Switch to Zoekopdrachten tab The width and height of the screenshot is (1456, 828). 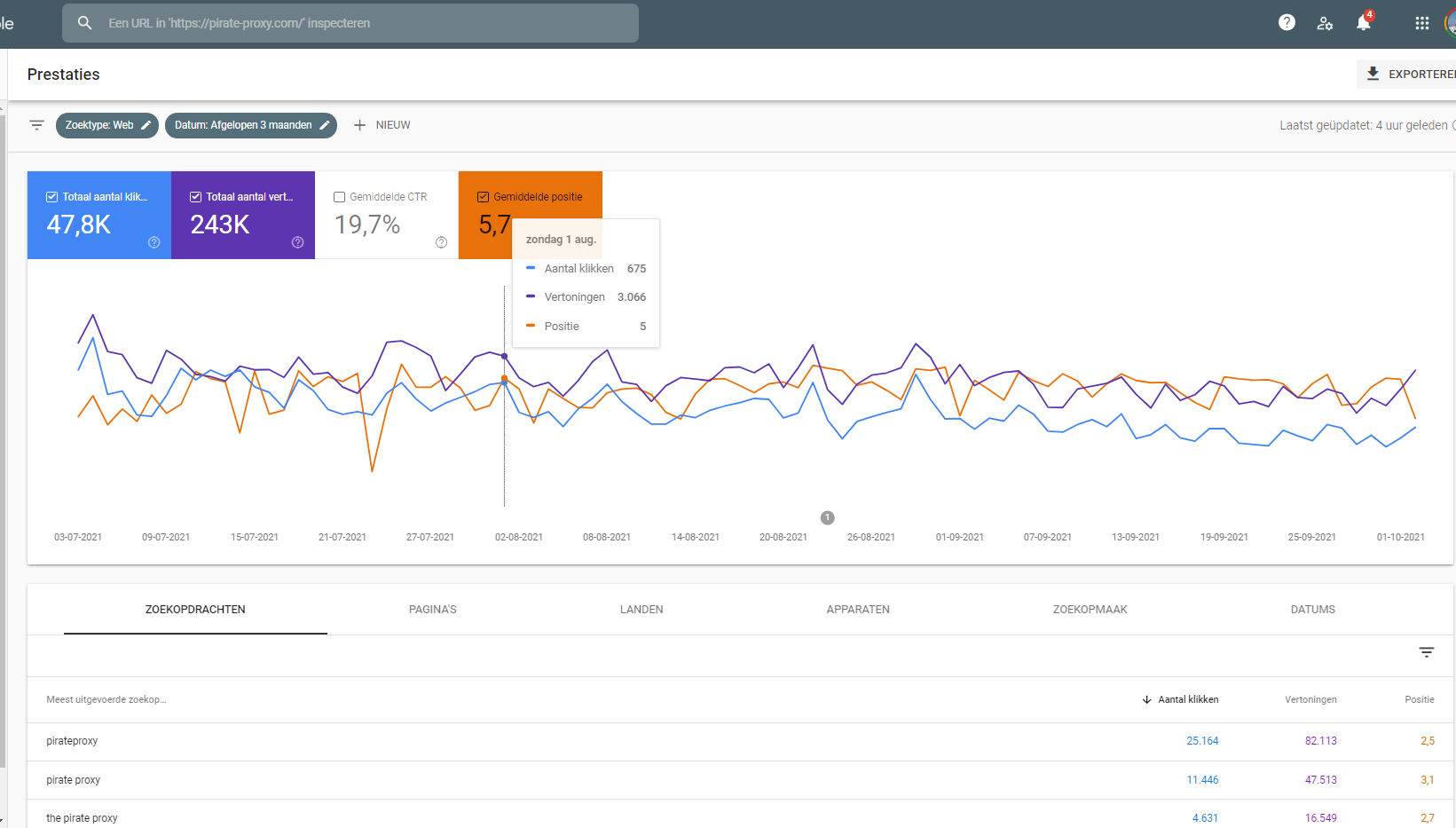pyautogui.click(x=195, y=610)
